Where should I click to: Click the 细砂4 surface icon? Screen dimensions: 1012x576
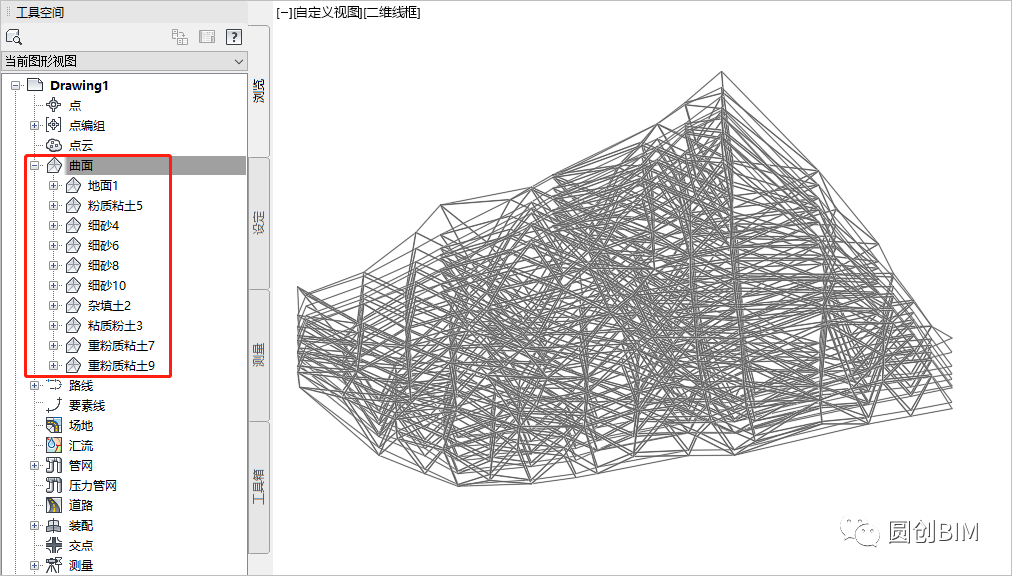[73, 225]
